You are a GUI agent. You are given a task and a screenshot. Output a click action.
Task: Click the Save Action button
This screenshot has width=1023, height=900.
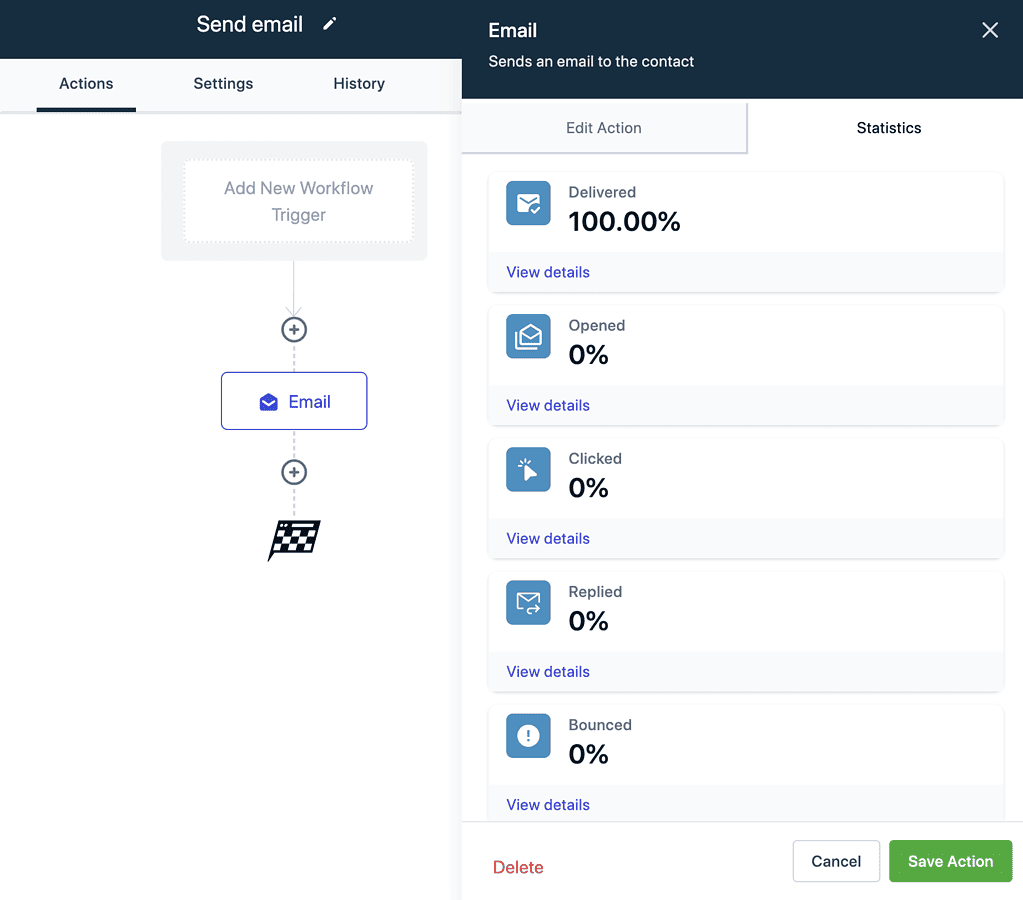pyautogui.click(x=949, y=861)
